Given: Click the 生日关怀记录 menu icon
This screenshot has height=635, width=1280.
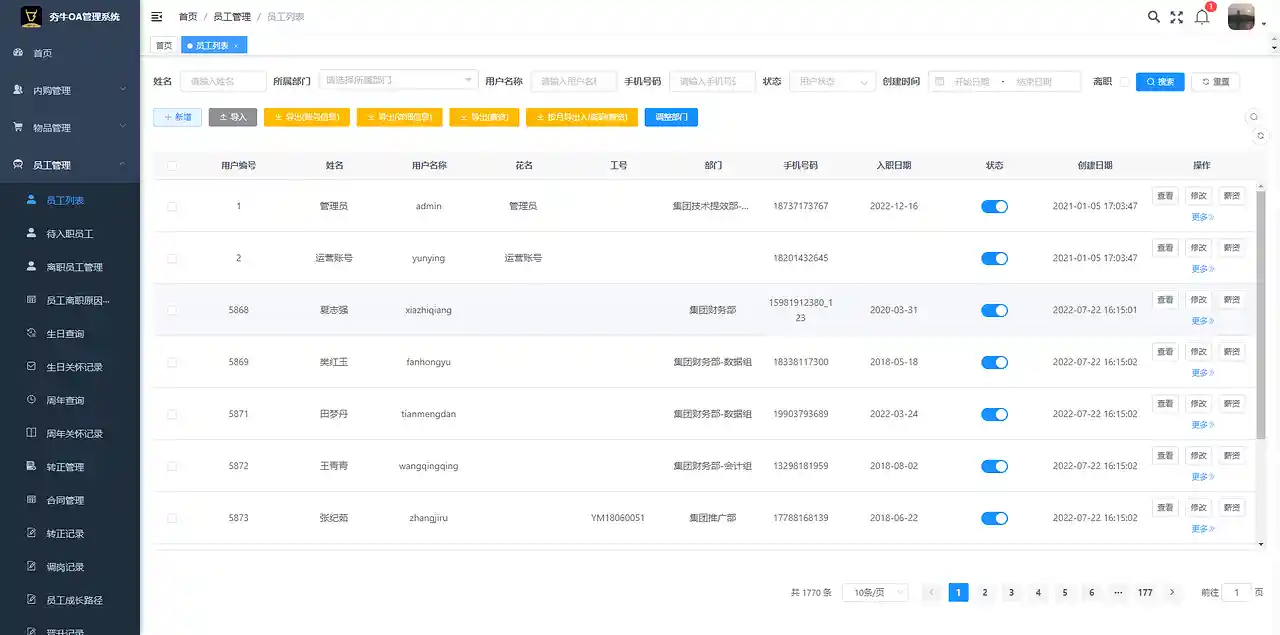Looking at the screenshot, I should point(32,367).
